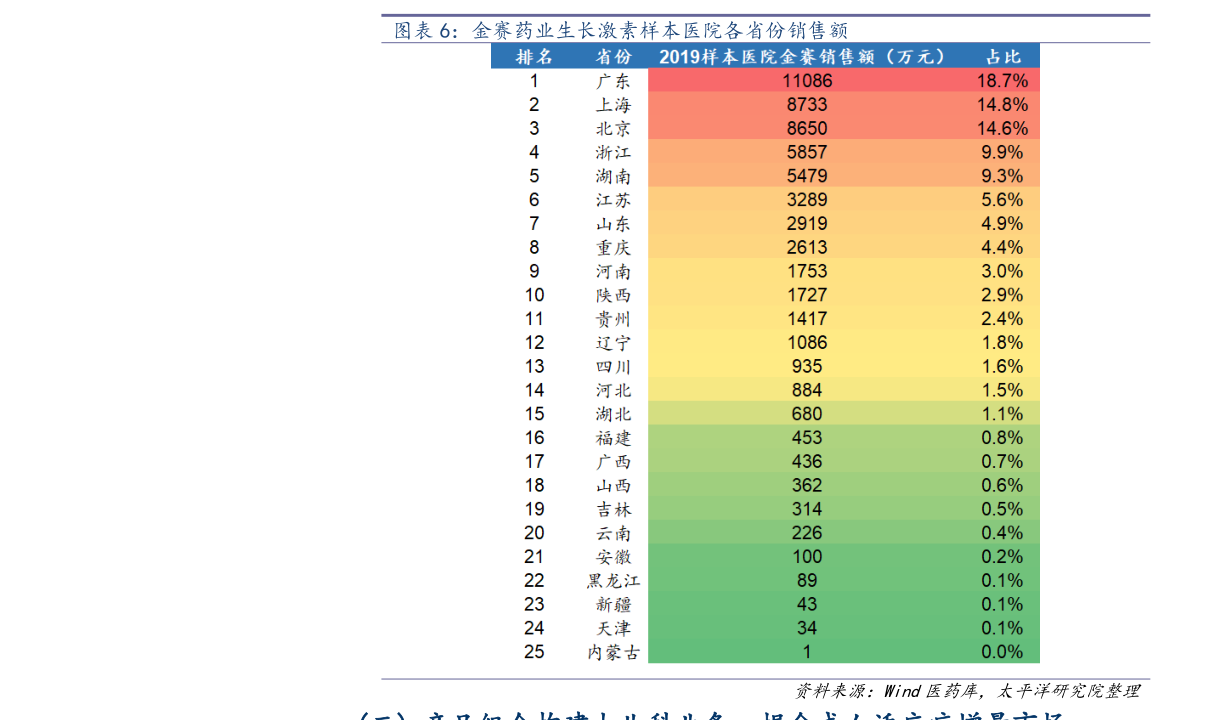Click the sales figure 314
The height and width of the screenshot is (720, 1225).
click(x=807, y=509)
